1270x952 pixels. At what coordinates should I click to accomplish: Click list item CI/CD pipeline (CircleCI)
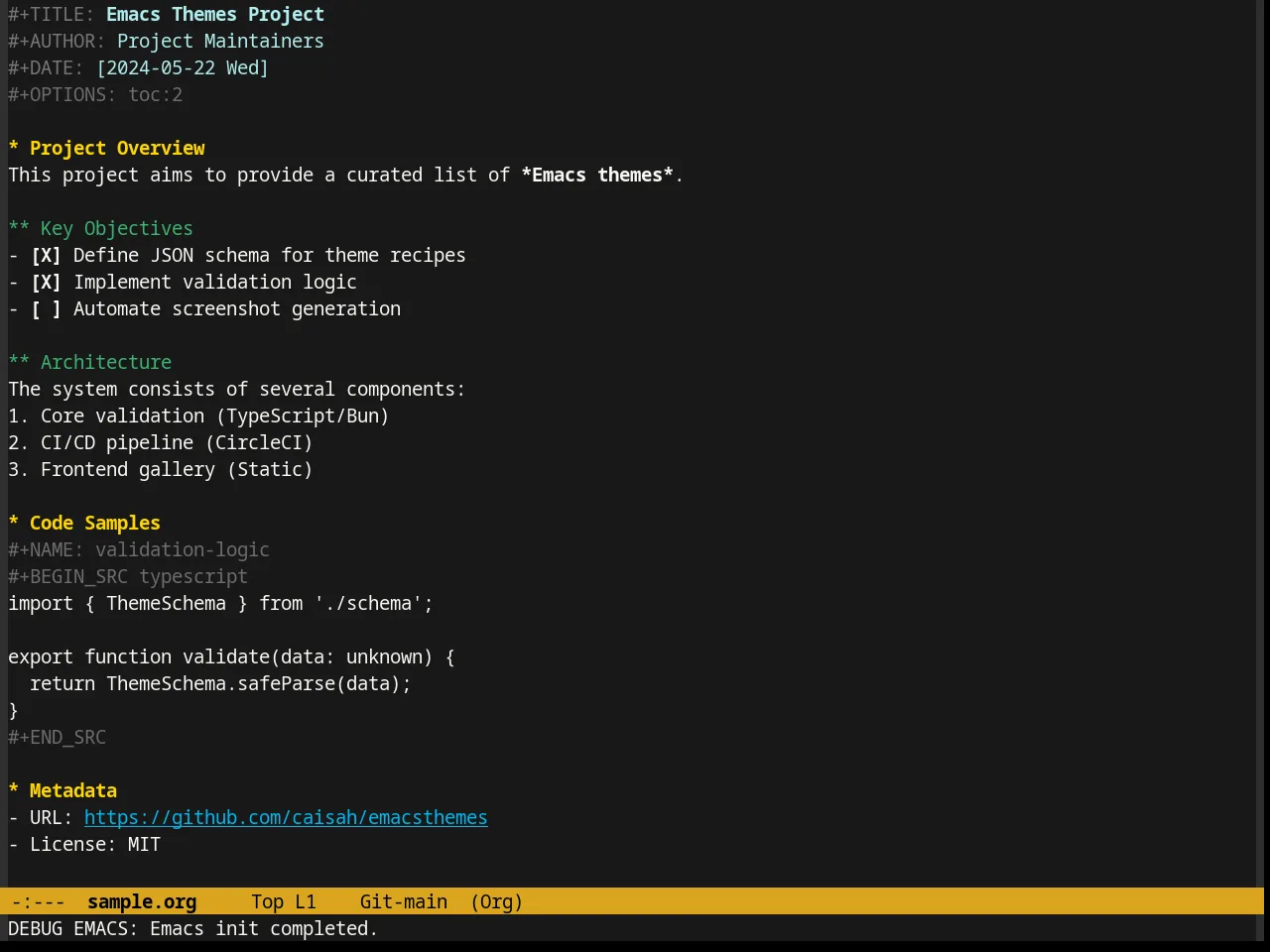pyautogui.click(x=161, y=443)
